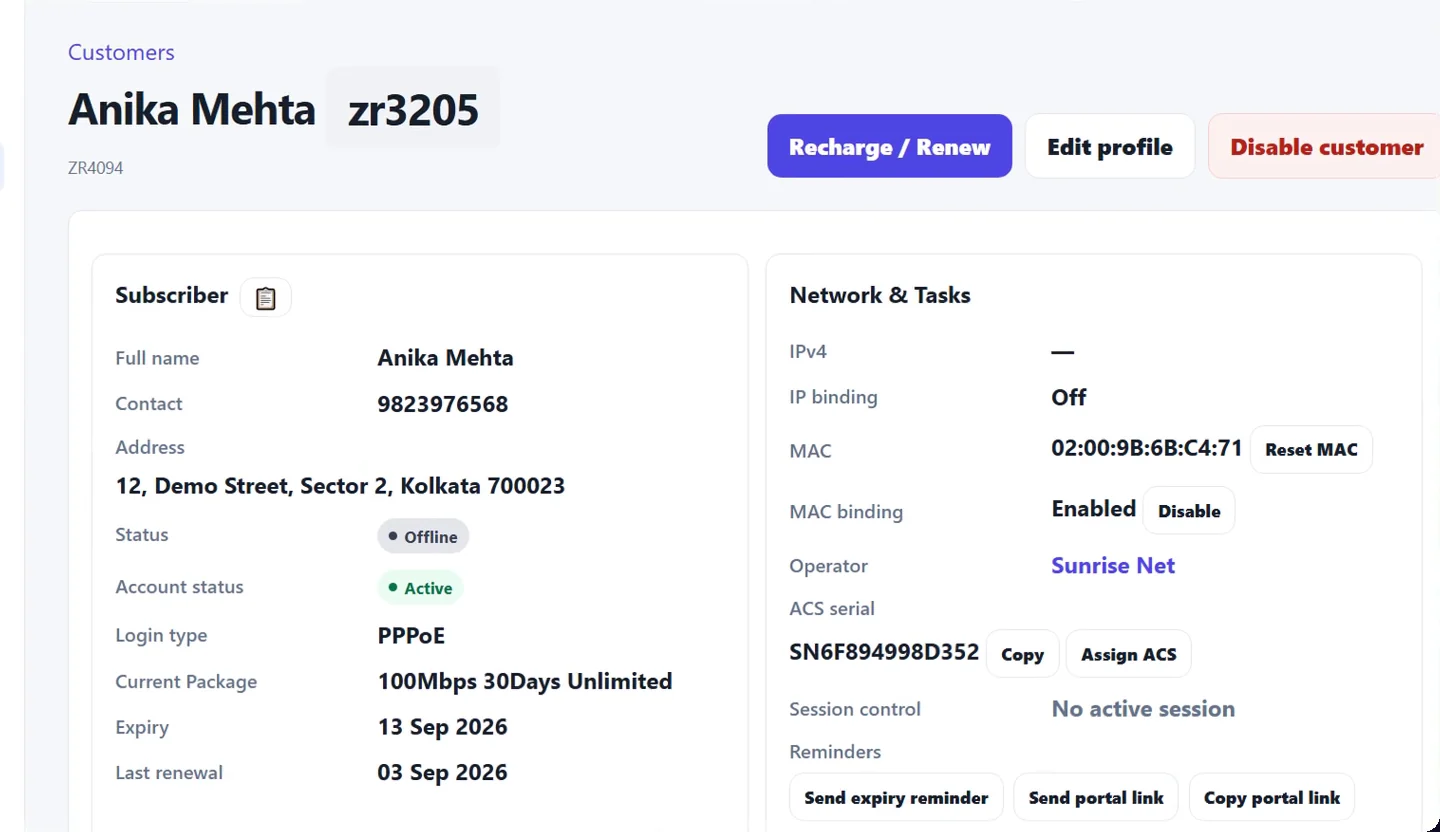Disable MAC binding

(1189, 511)
